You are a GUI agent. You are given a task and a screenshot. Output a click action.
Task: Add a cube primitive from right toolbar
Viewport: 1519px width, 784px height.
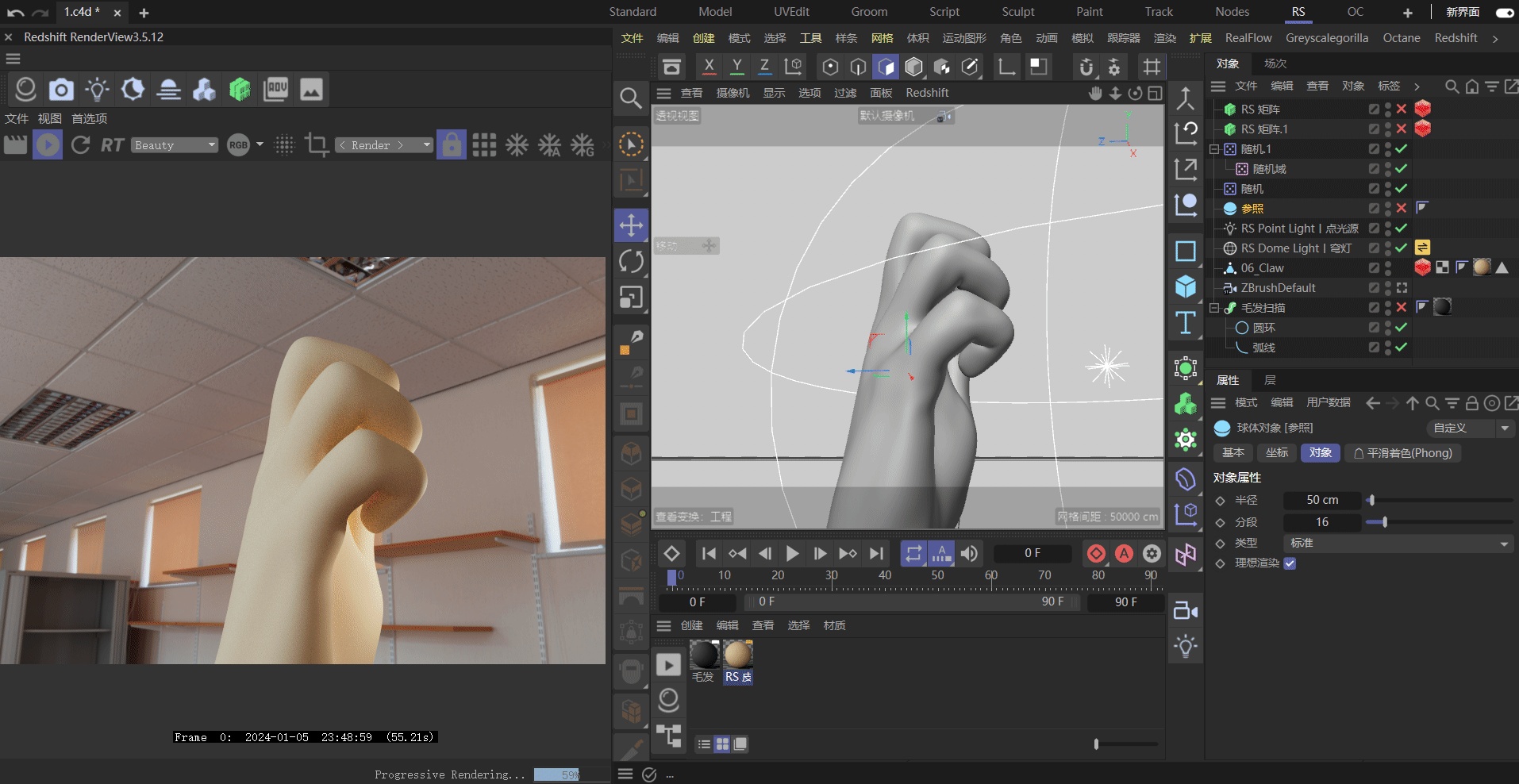point(1186,286)
